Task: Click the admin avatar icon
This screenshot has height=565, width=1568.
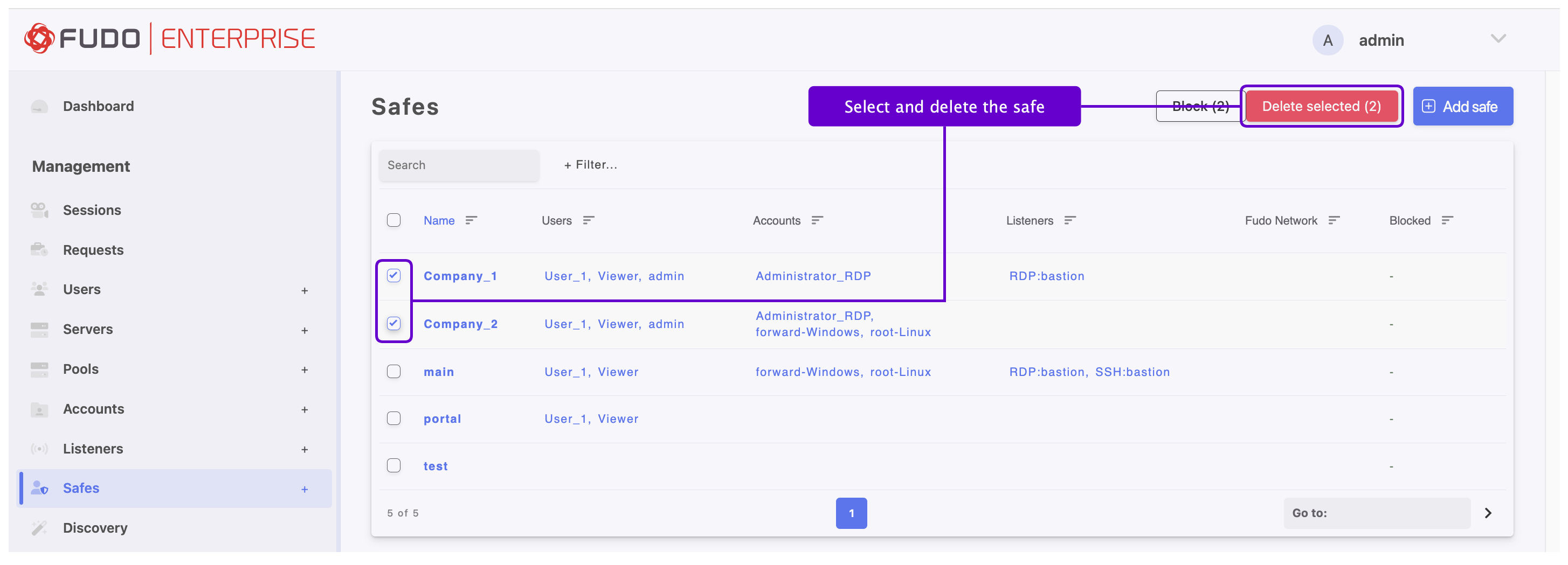Action: (x=1328, y=41)
